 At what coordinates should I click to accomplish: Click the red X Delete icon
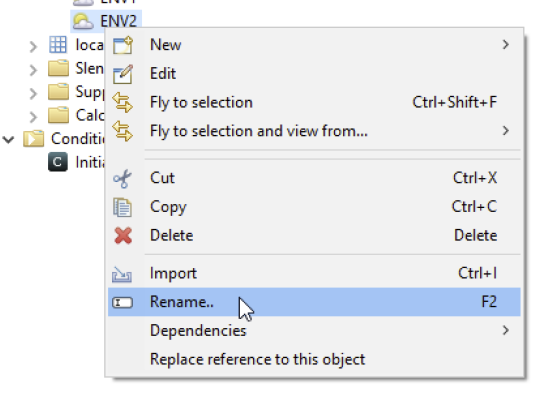(123, 236)
